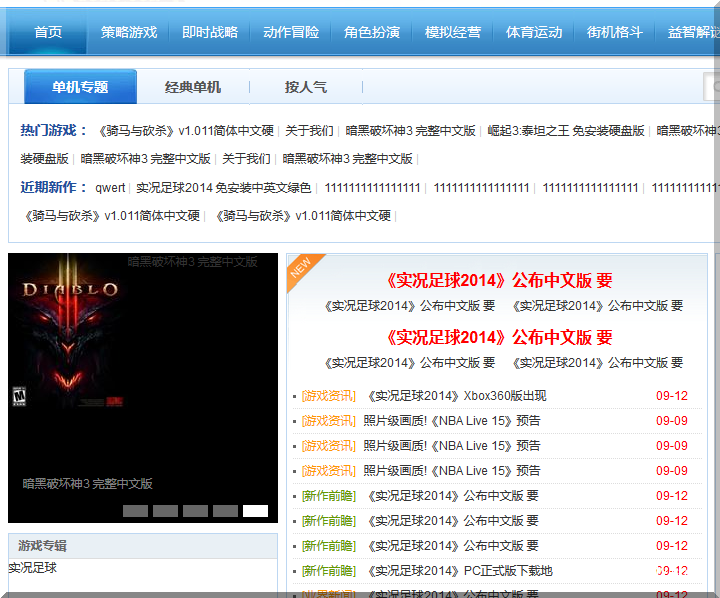The width and height of the screenshot is (720, 598).
Task: Go to 街机格斗 category
Action: coord(614,32)
